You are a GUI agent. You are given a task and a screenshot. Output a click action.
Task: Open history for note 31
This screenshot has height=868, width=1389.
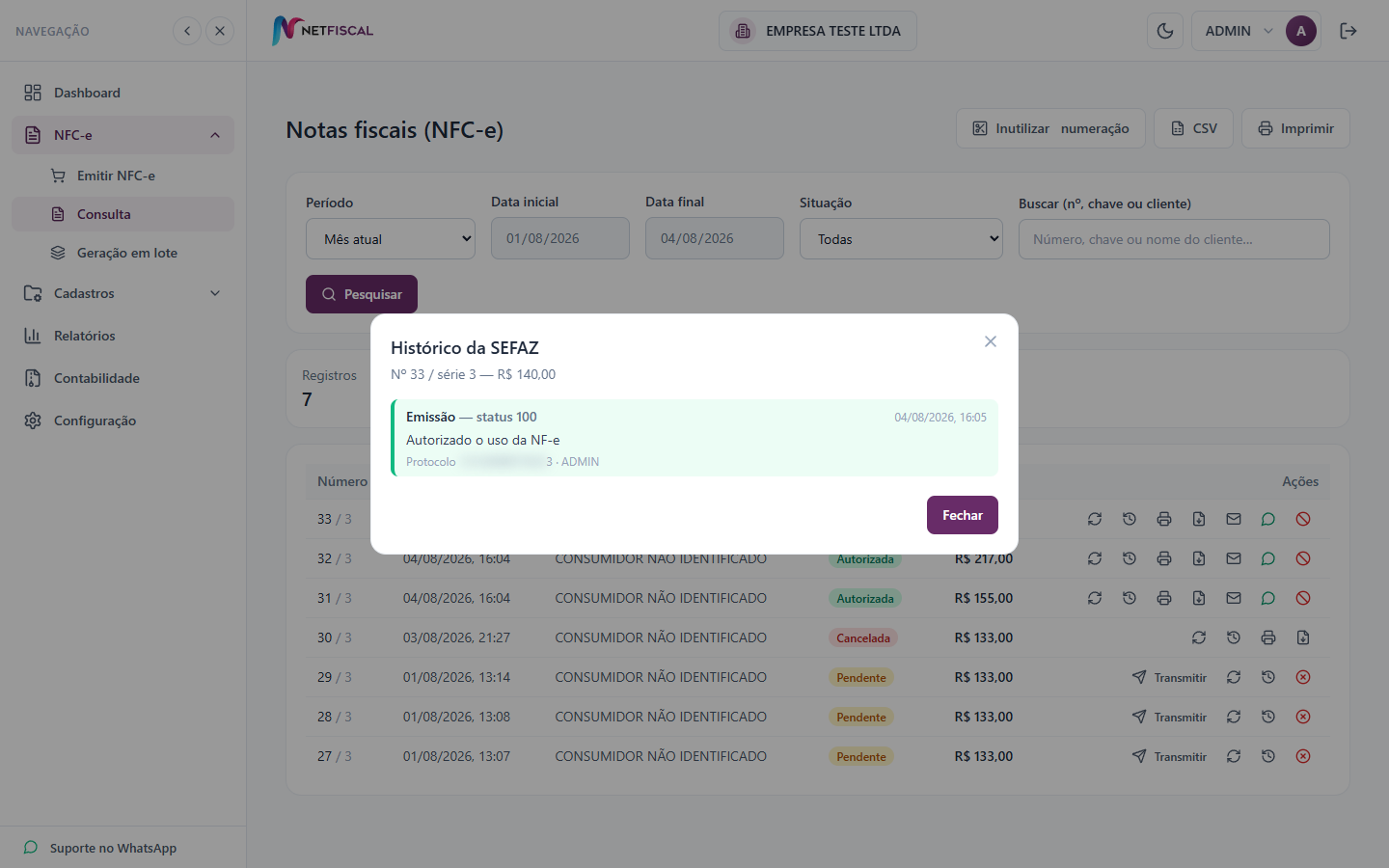pyautogui.click(x=1130, y=598)
